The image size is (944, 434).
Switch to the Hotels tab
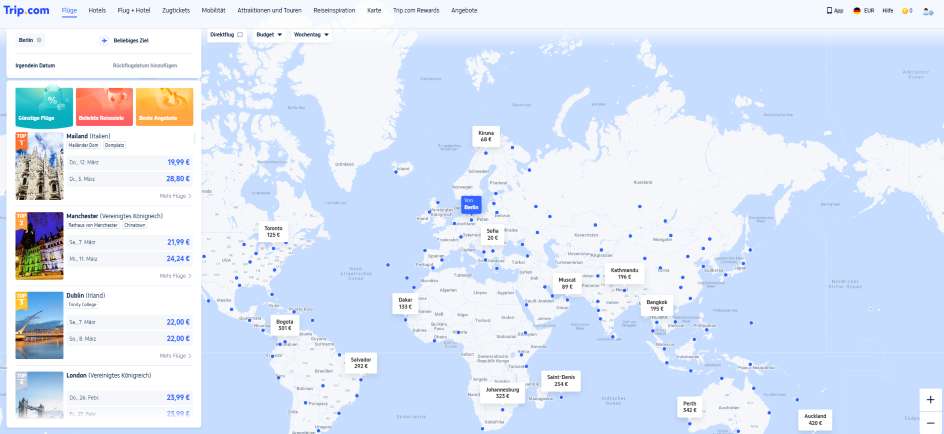(x=97, y=10)
